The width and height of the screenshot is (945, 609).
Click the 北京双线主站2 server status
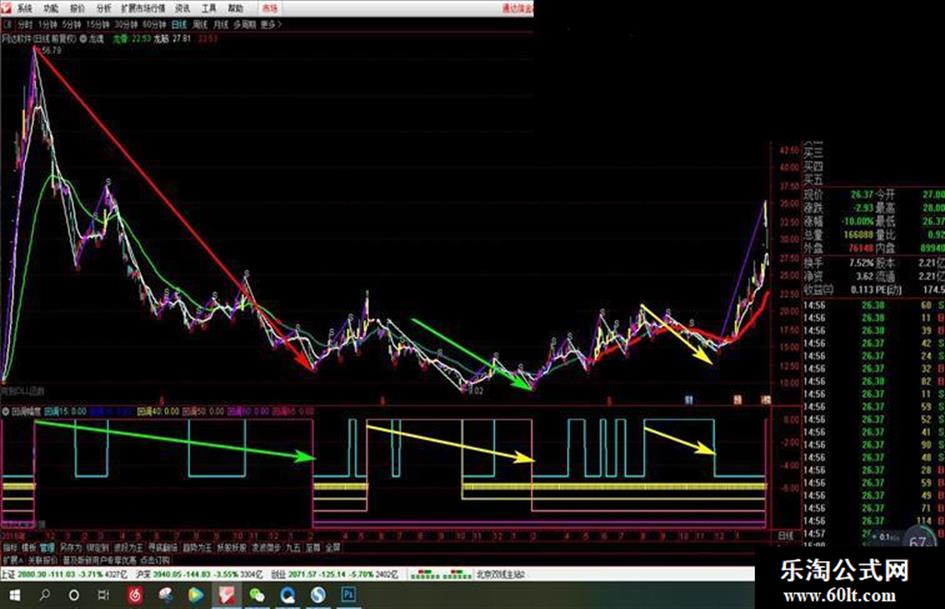coord(500,575)
